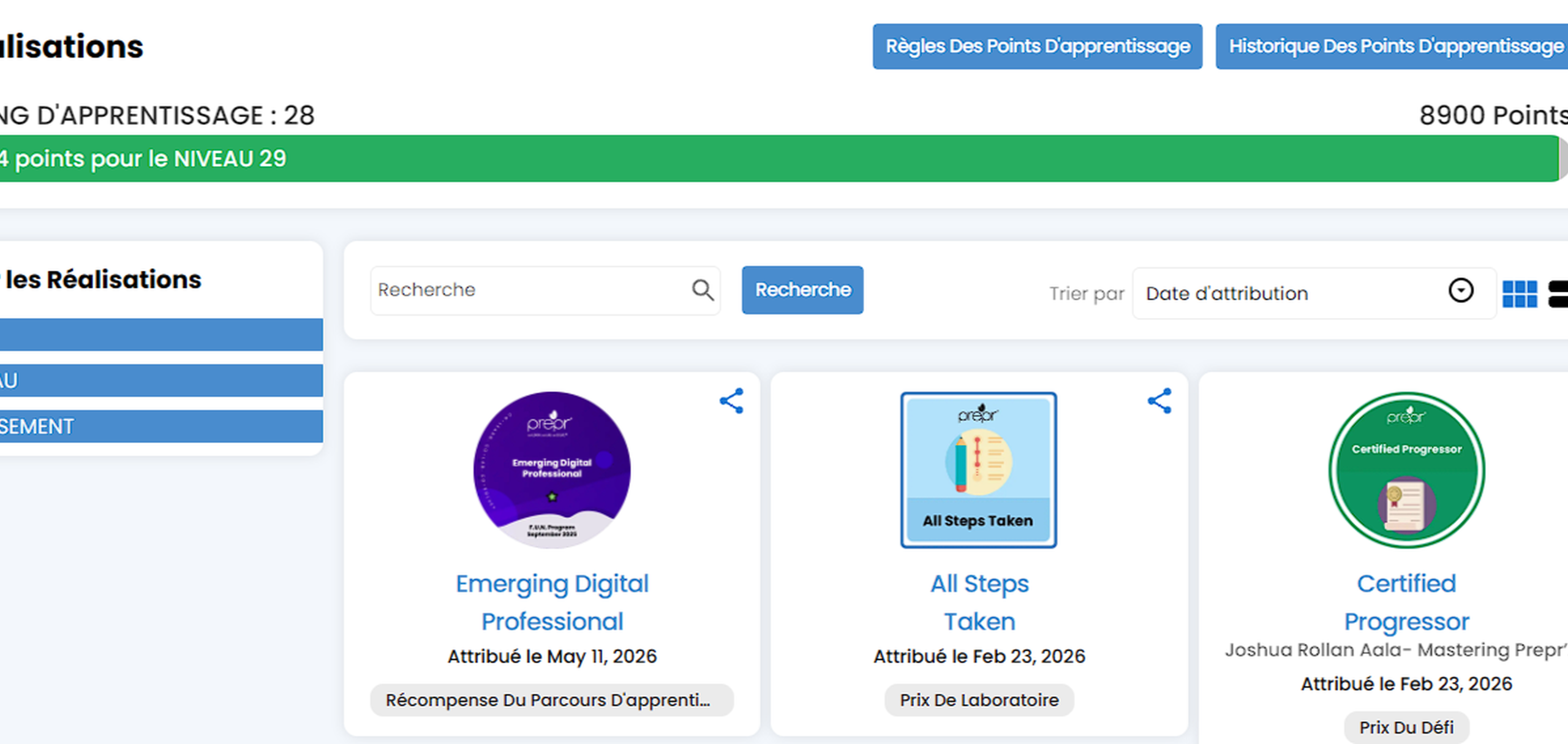
Task: Open All Steps Taken badge image
Action: [979, 470]
